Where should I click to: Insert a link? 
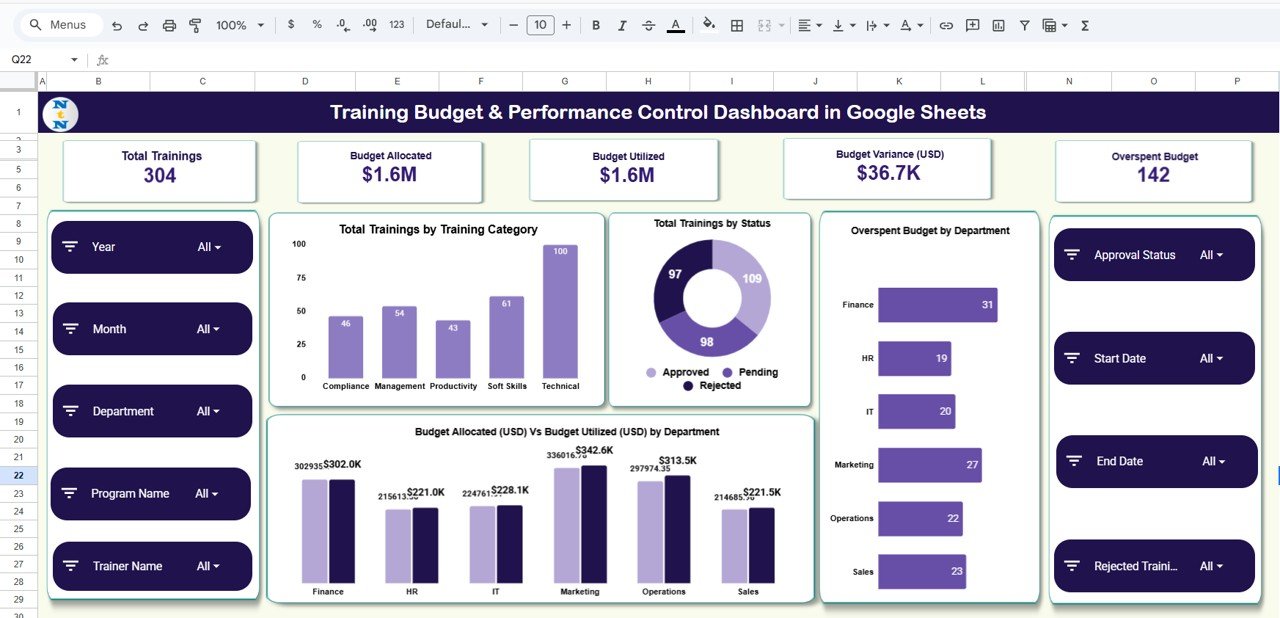946,25
